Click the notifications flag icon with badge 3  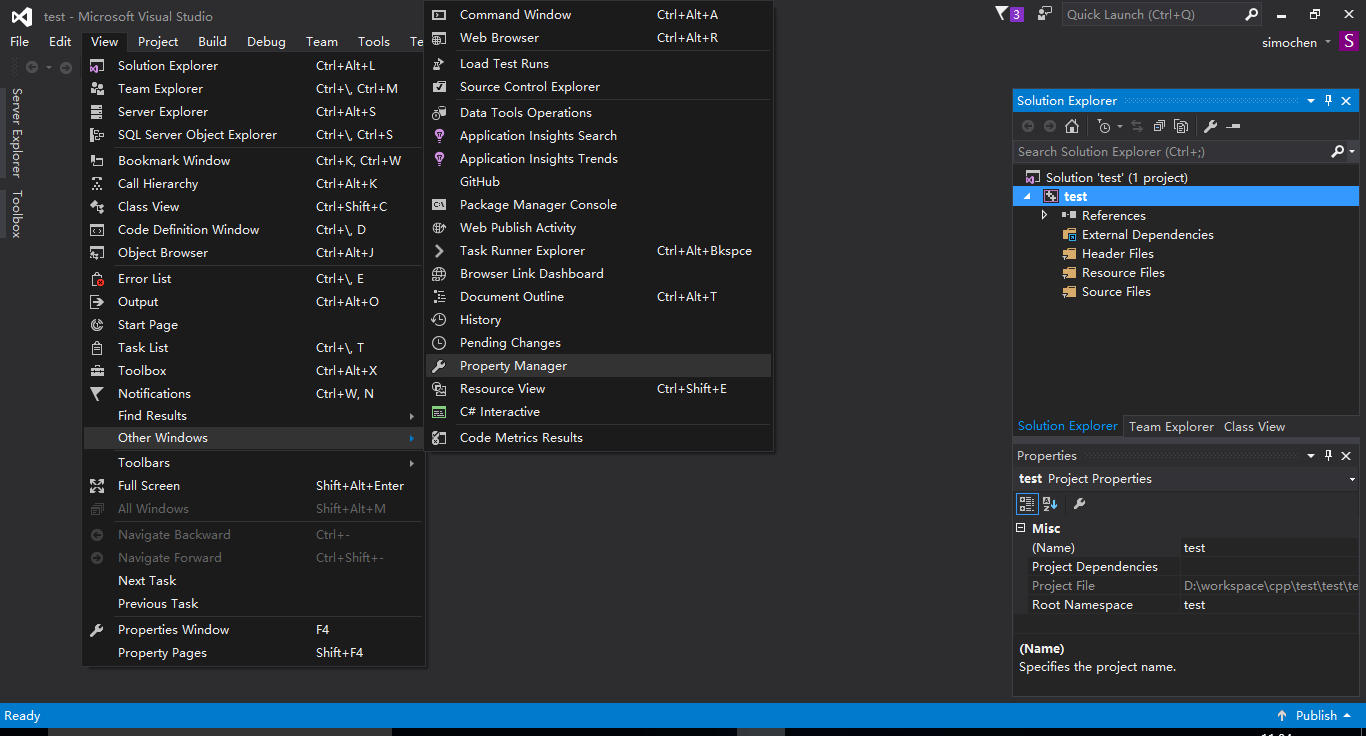[1009, 14]
